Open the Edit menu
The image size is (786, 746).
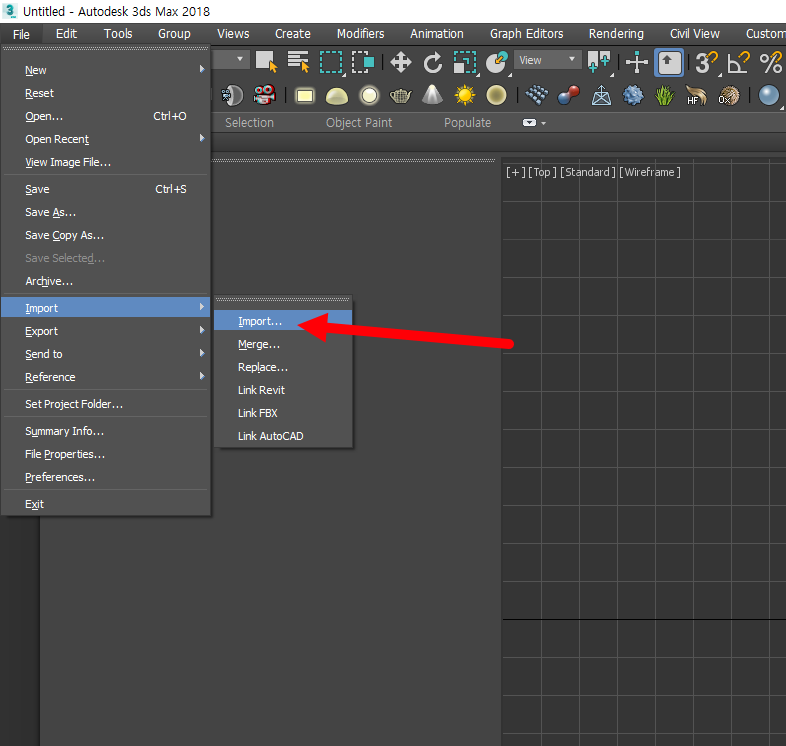tap(66, 34)
